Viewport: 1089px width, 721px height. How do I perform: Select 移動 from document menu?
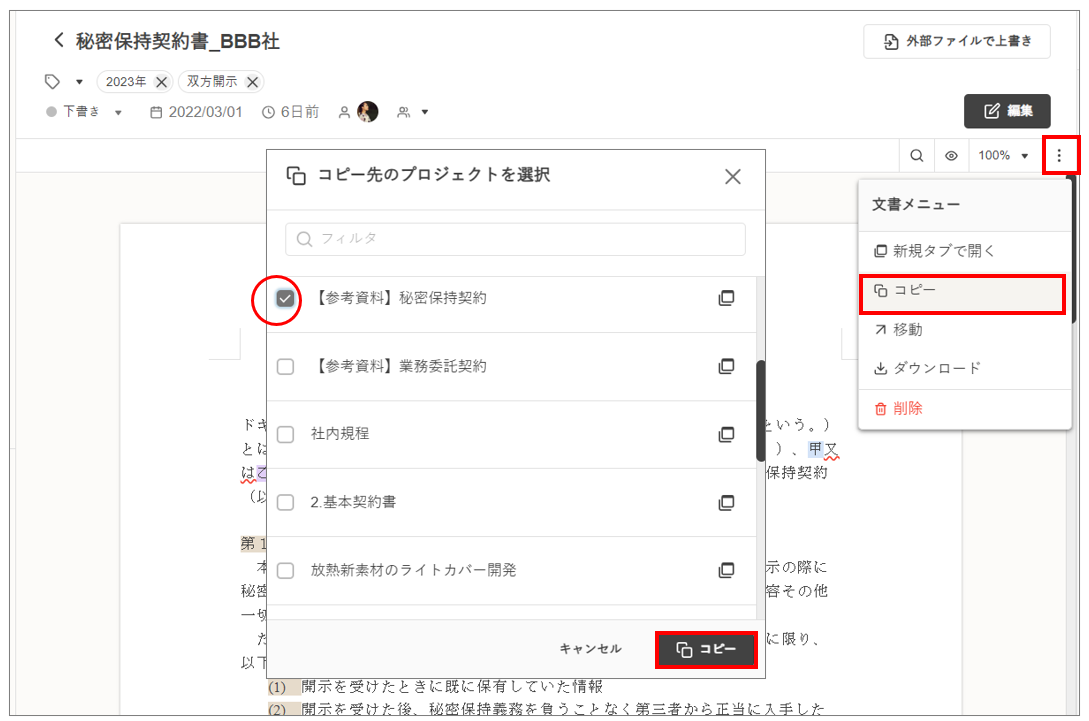[907, 329]
